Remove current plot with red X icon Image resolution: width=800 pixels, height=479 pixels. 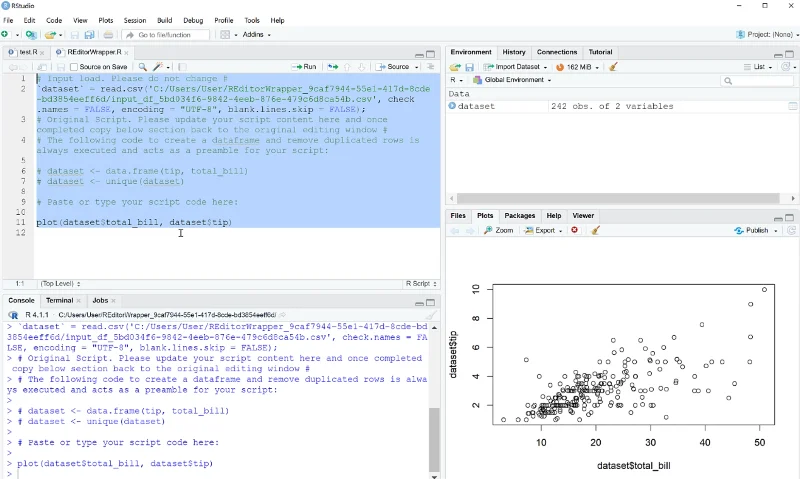click(x=574, y=230)
